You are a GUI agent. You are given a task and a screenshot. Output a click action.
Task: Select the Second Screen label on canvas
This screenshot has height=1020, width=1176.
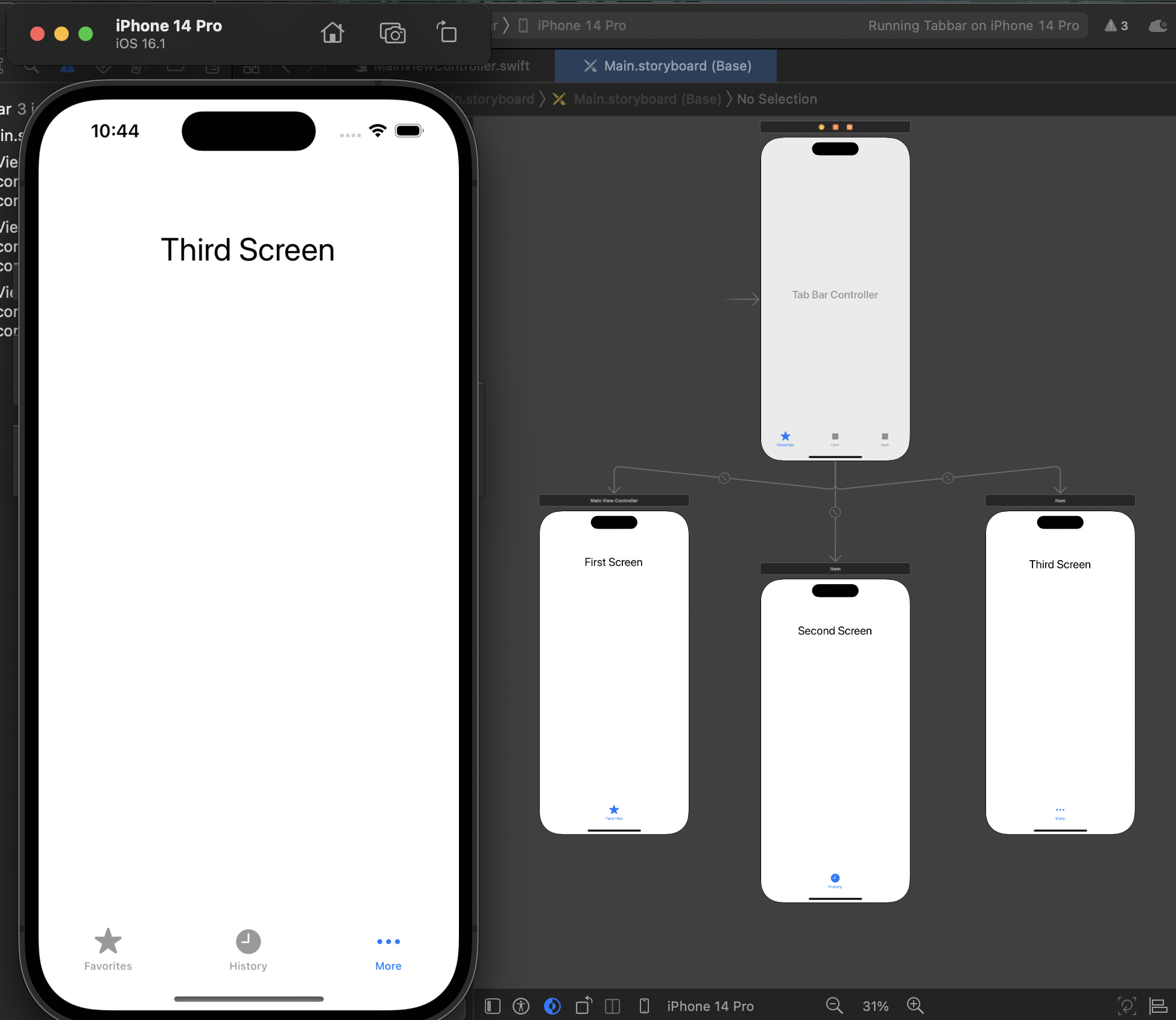835,631
